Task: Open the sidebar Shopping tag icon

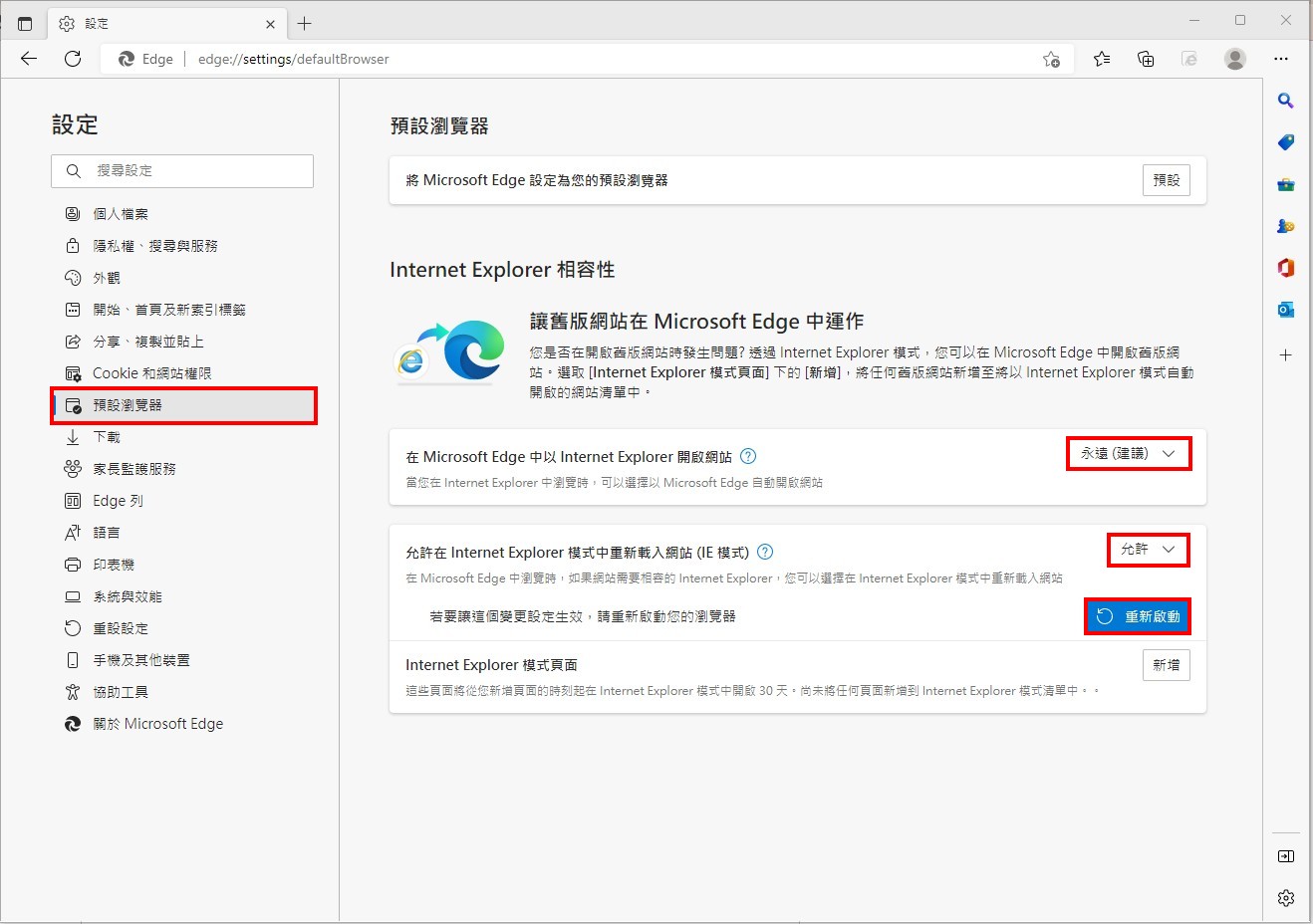Action: (1286, 142)
